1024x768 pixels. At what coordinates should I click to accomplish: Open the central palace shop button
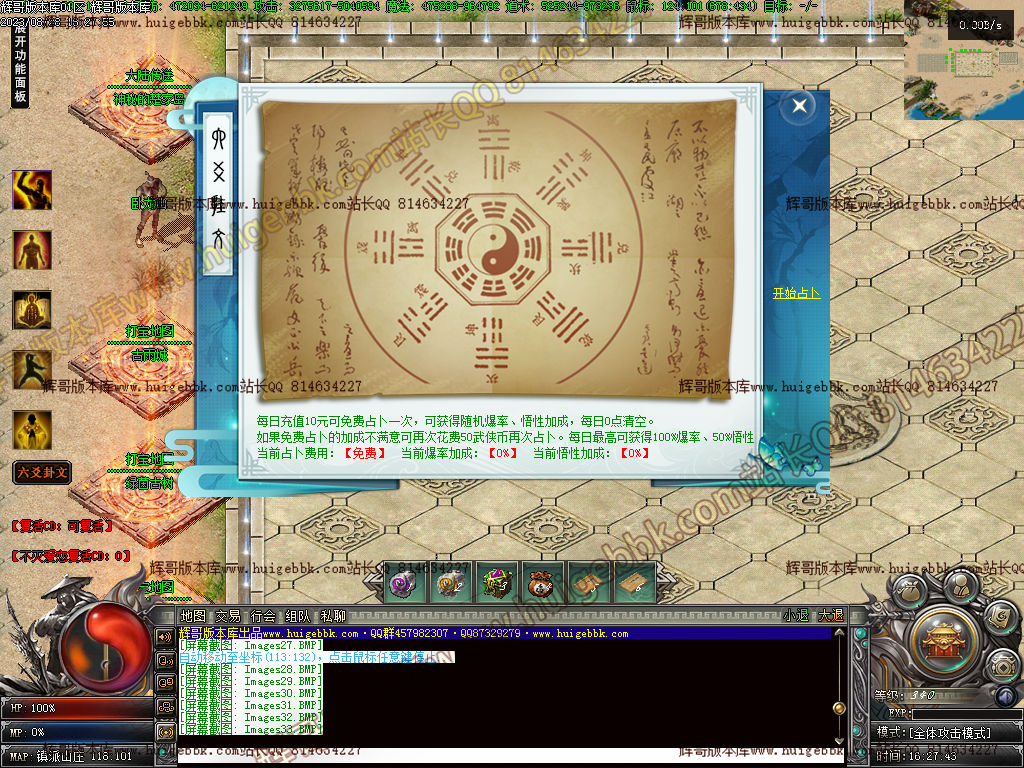(x=943, y=643)
